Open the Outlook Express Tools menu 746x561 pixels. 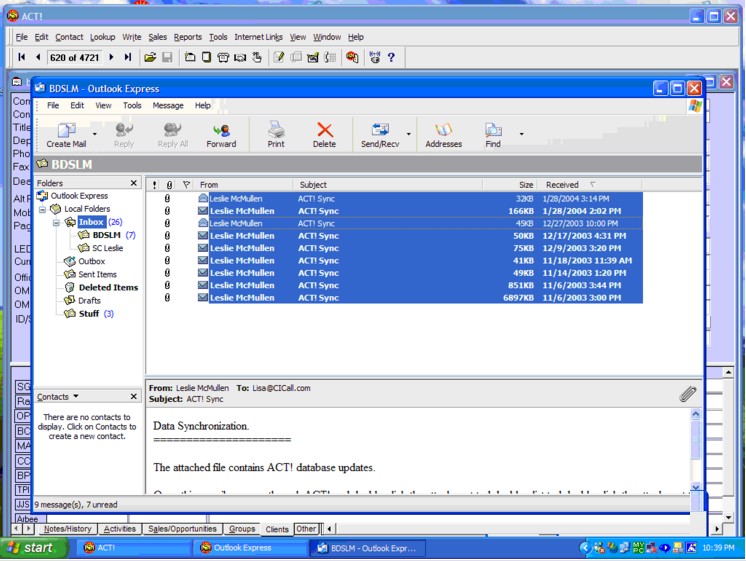pyautogui.click(x=132, y=106)
